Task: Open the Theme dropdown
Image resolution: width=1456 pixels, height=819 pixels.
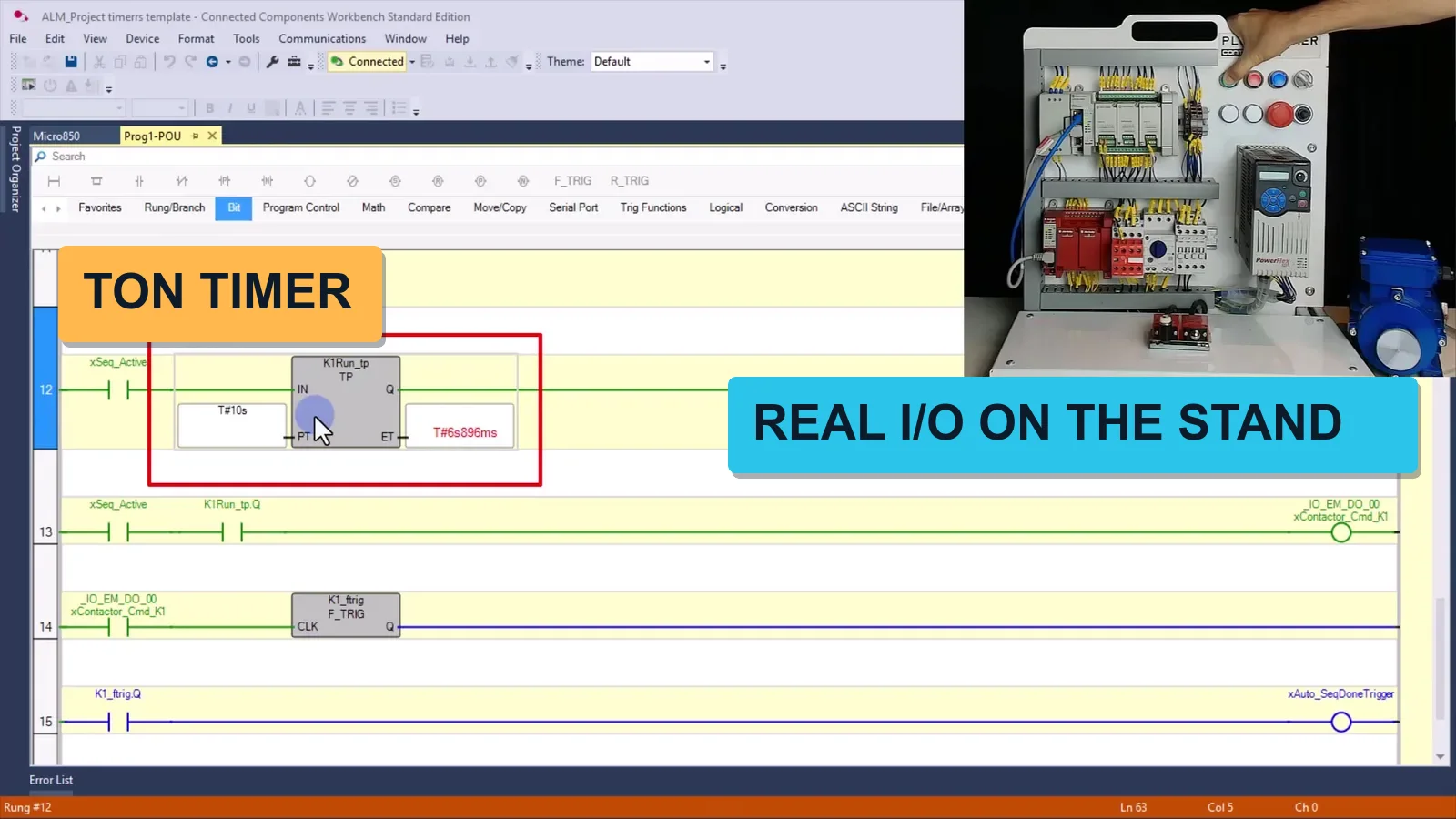Action: [652, 62]
